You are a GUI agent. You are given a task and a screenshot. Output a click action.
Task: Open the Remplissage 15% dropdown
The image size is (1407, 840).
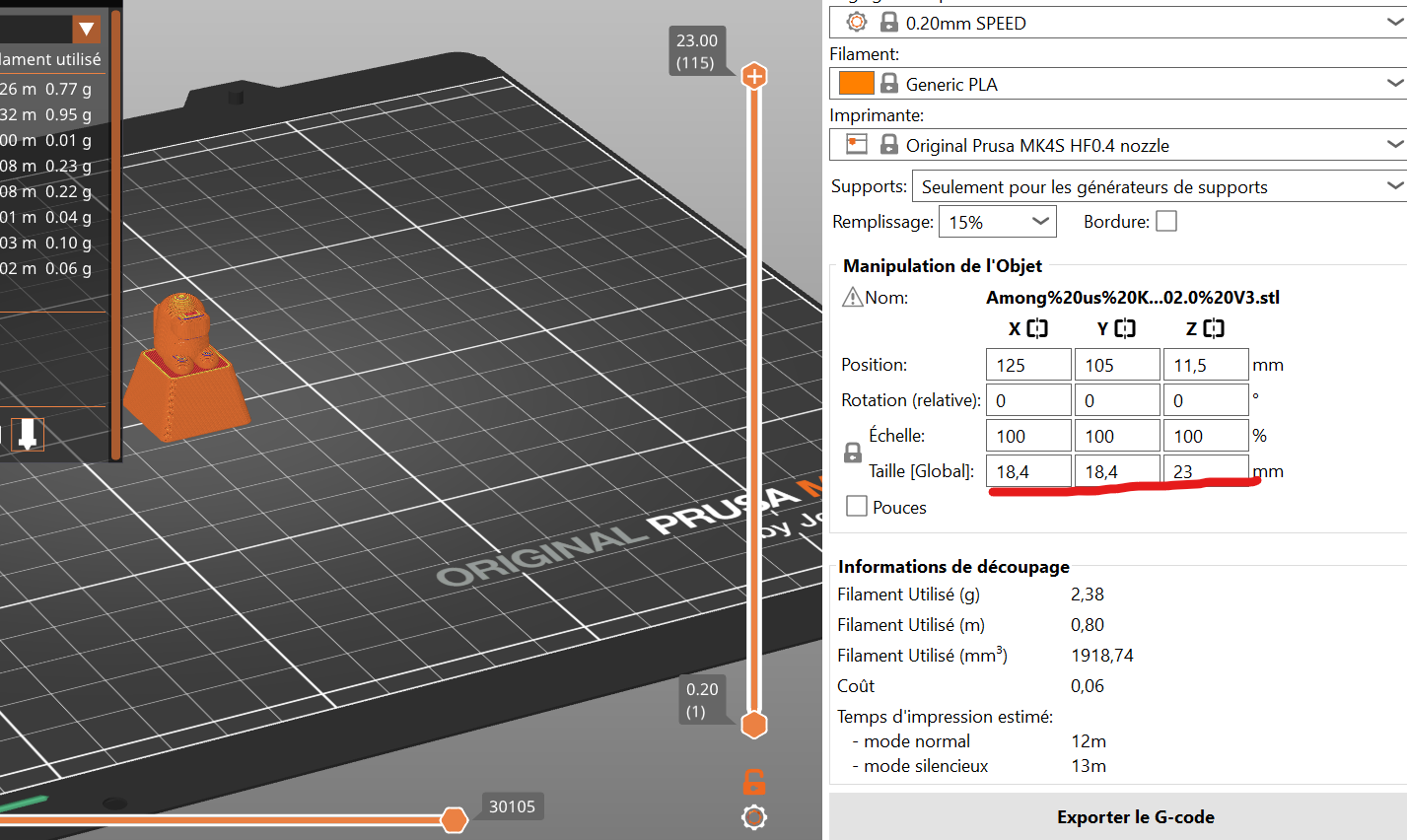(x=997, y=222)
